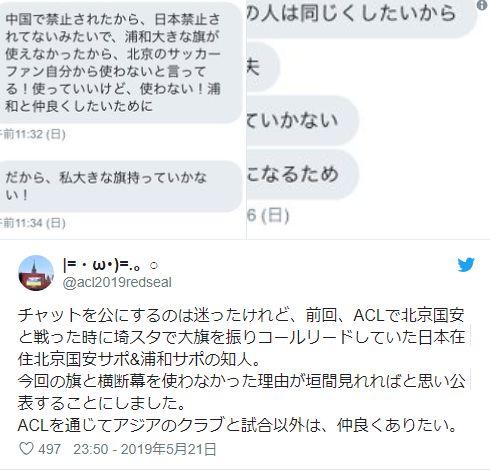This screenshot has height=476, width=490.
Task: Click the Twitter bird logo icon
Action: (x=466, y=265)
